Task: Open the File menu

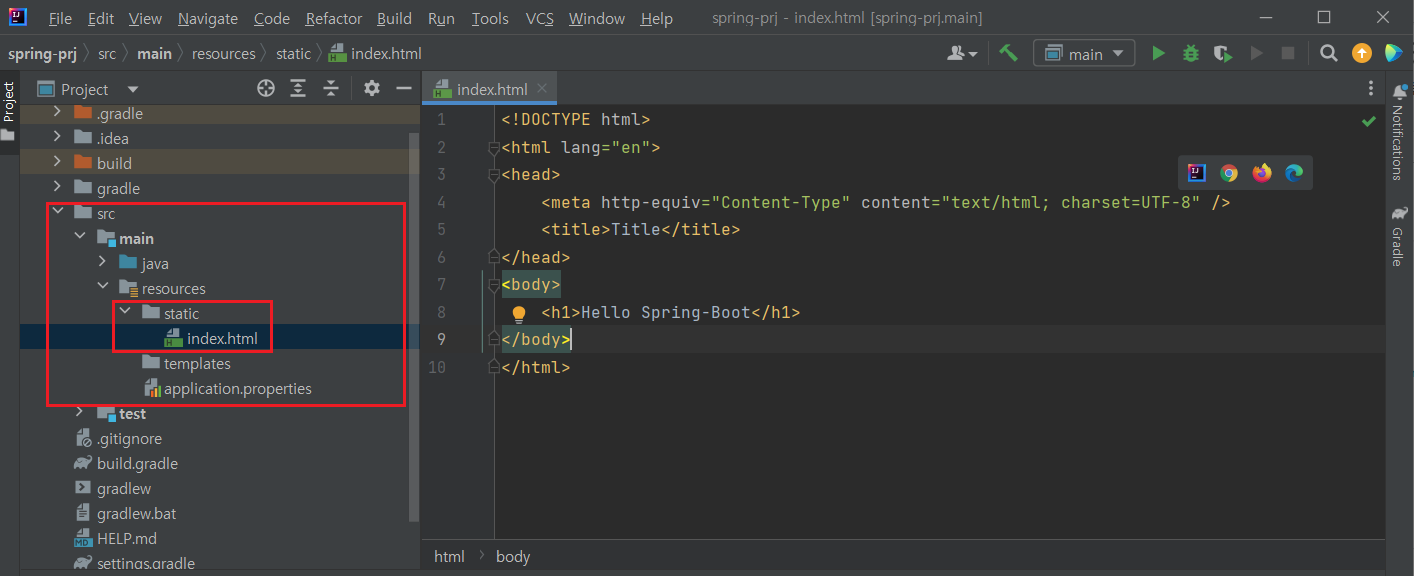Action: tap(59, 19)
